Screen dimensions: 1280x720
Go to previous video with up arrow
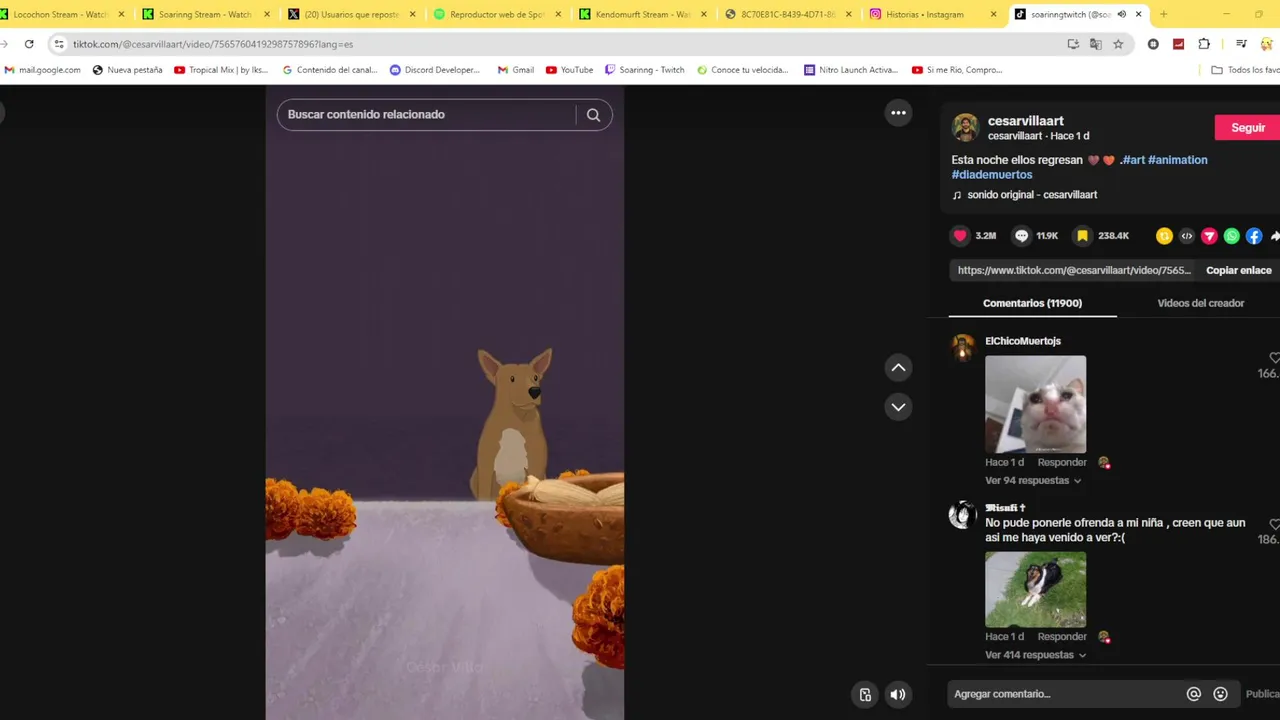pos(898,368)
